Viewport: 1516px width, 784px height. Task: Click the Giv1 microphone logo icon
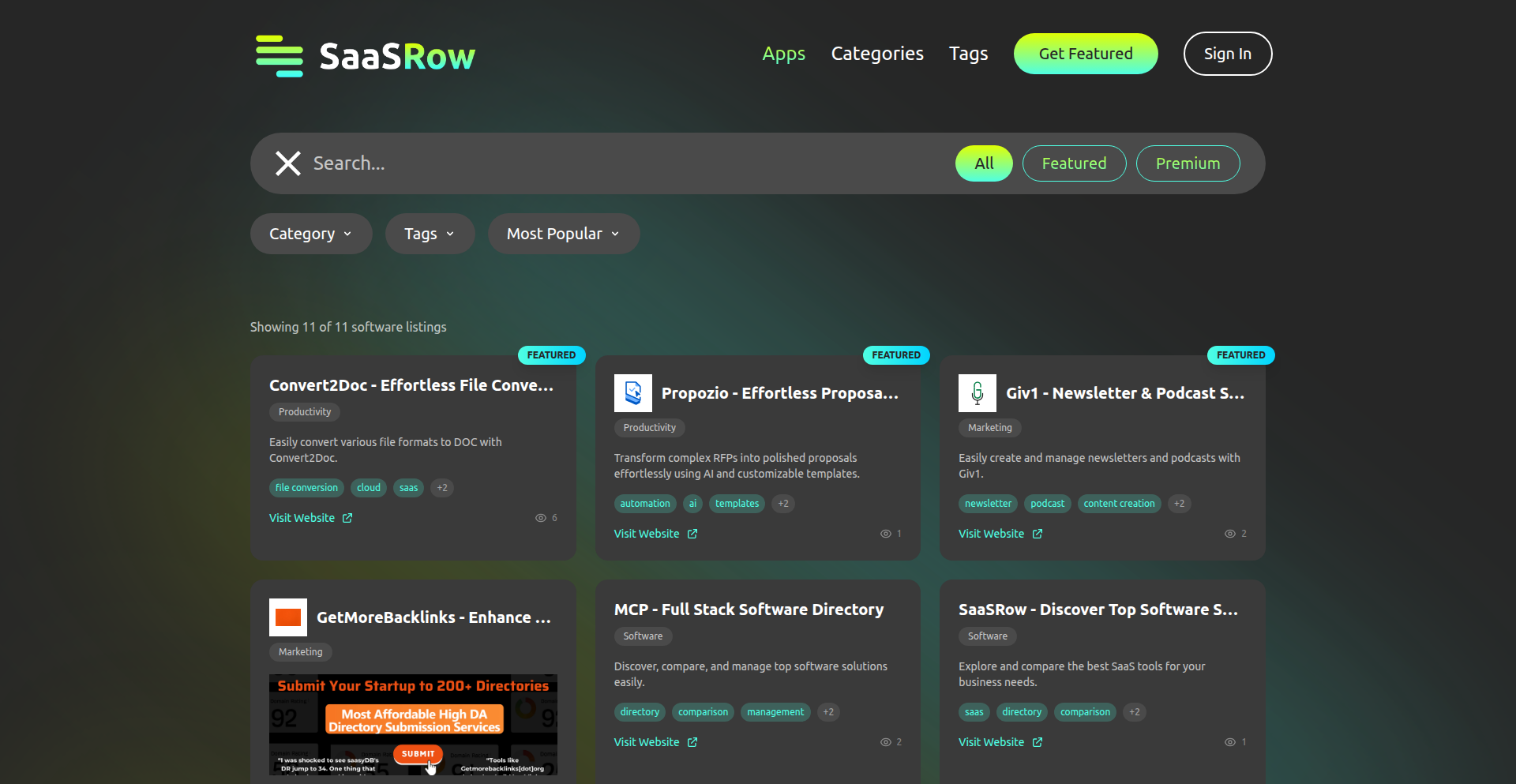(x=977, y=393)
